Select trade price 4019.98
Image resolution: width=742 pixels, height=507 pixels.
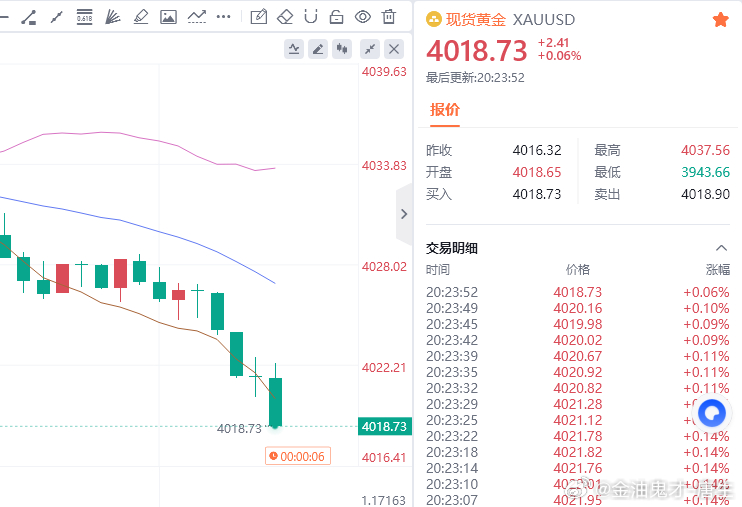(578, 324)
